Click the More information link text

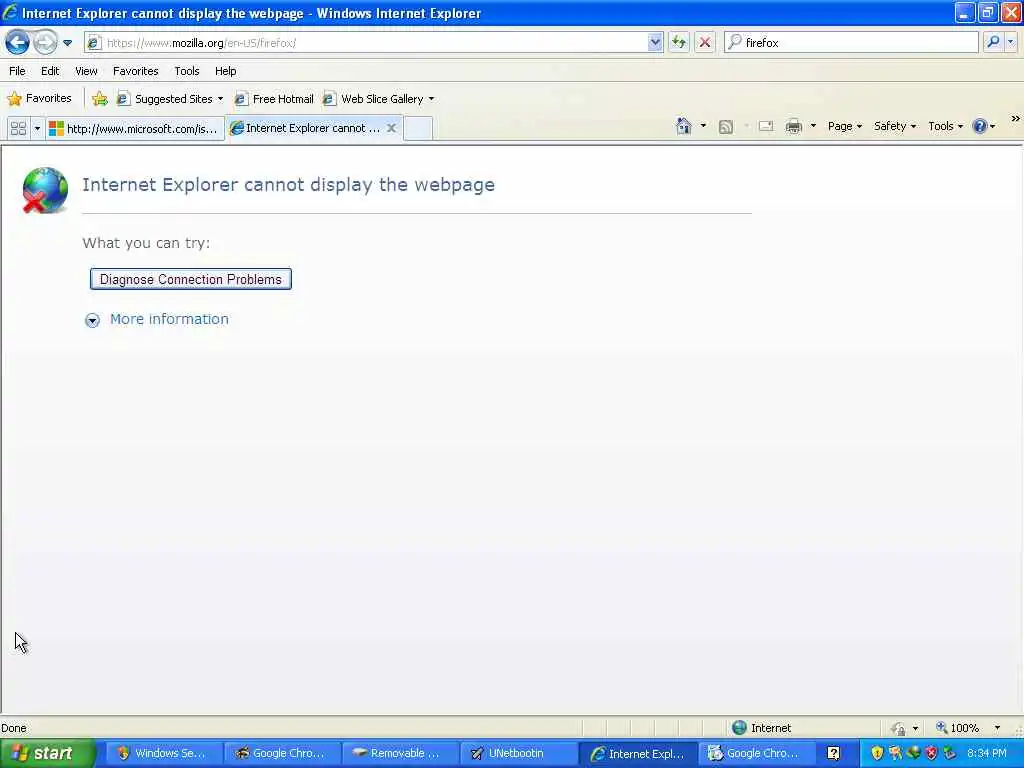[x=169, y=319]
